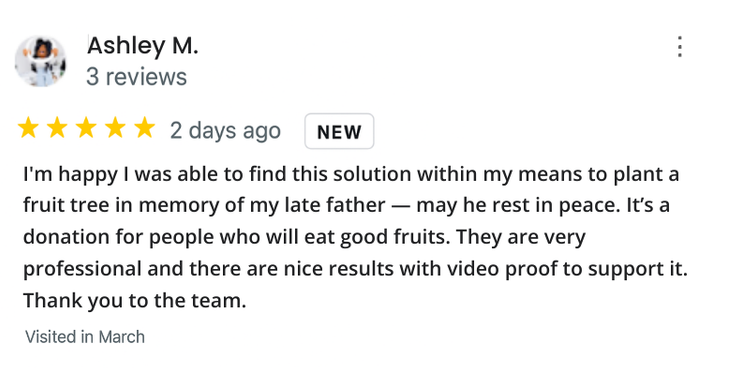Click the third yellow rating star
The image size is (742, 373).
tap(86, 128)
